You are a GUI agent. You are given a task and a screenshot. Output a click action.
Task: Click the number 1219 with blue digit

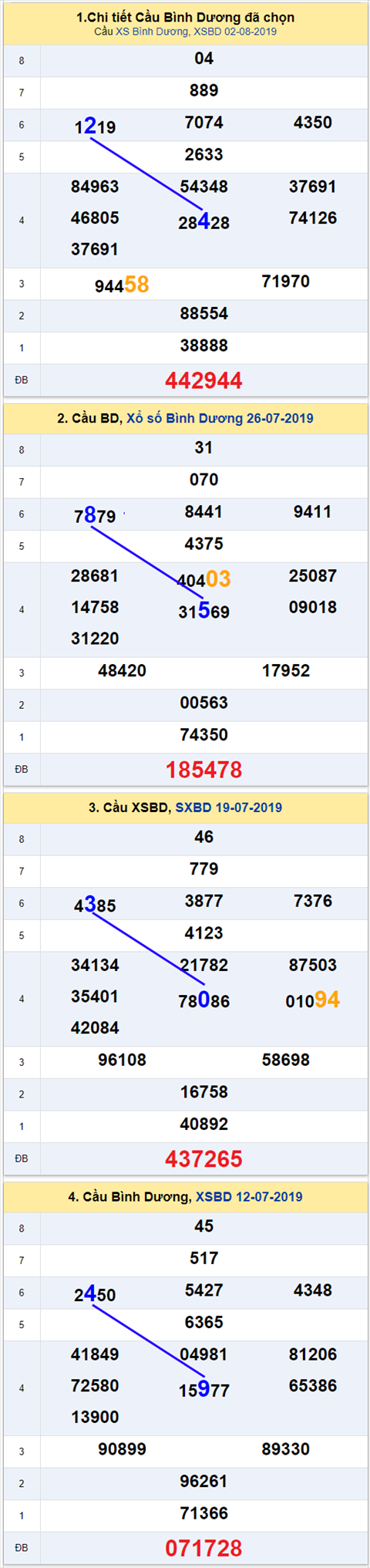click(95, 126)
